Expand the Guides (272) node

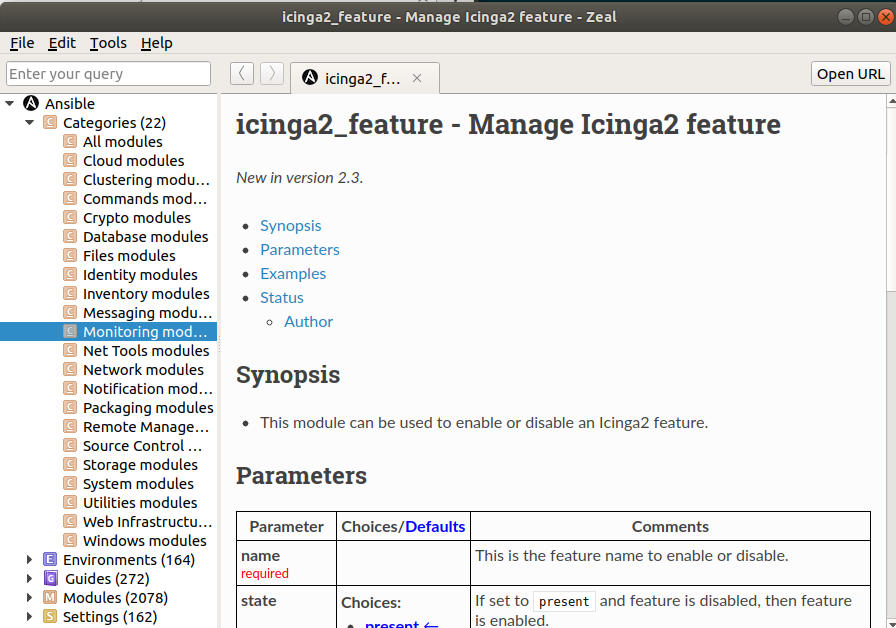click(x=30, y=578)
